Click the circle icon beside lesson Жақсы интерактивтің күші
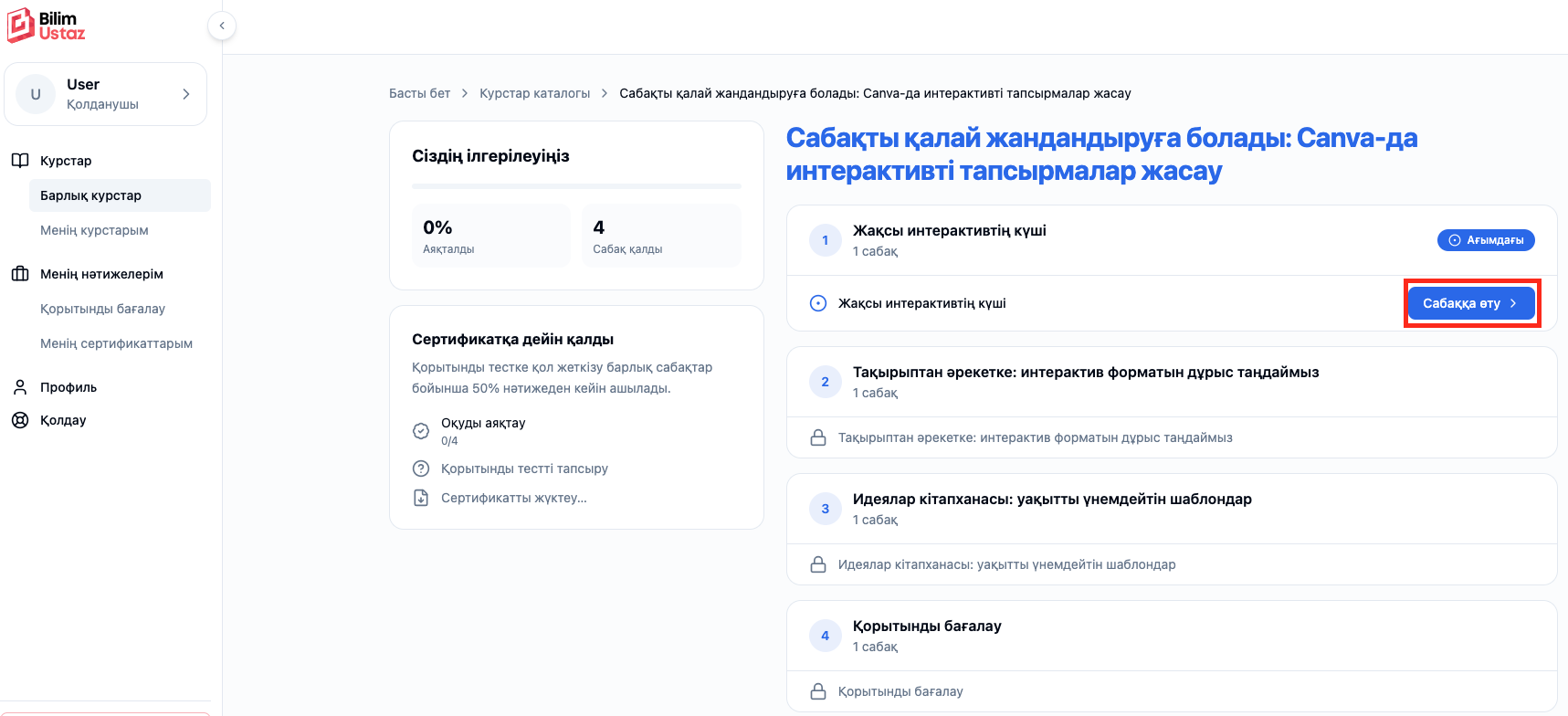This screenshot has height=716, width=1568. pos(818,303)
